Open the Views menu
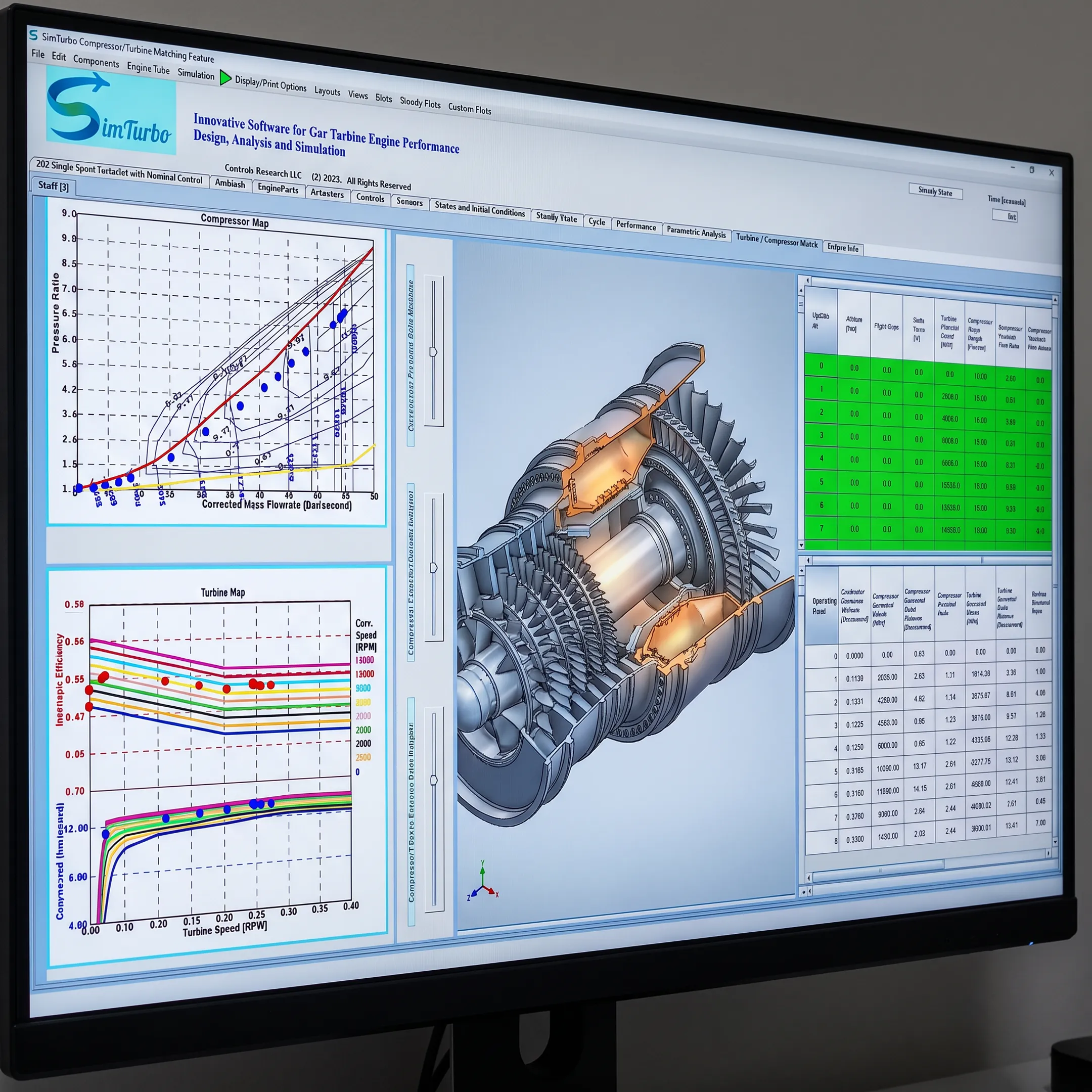Viewport: 1092px width, 1092px height. tap(358, 95)
